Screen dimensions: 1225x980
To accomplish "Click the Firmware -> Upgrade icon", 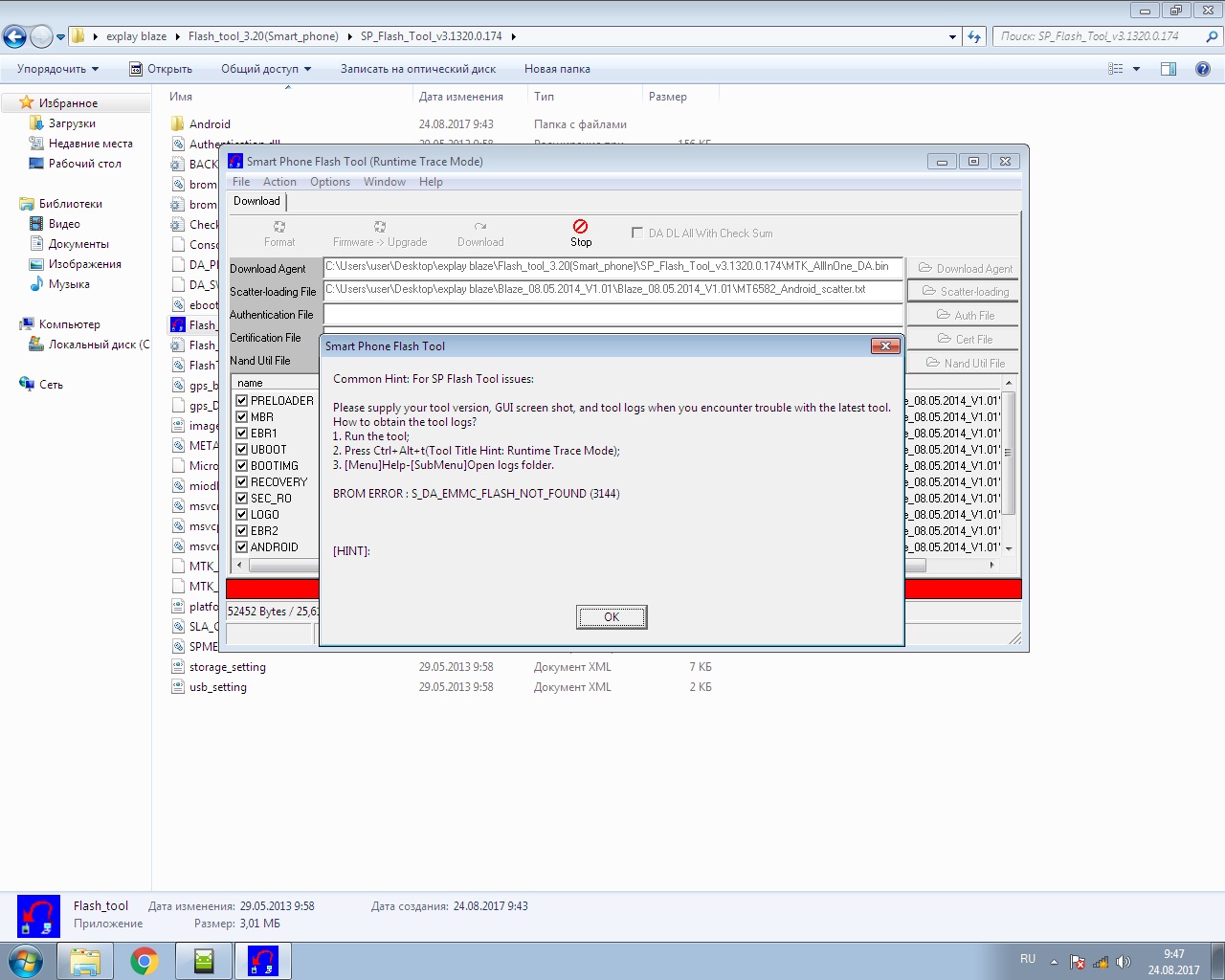I will (x=380, y=228).
